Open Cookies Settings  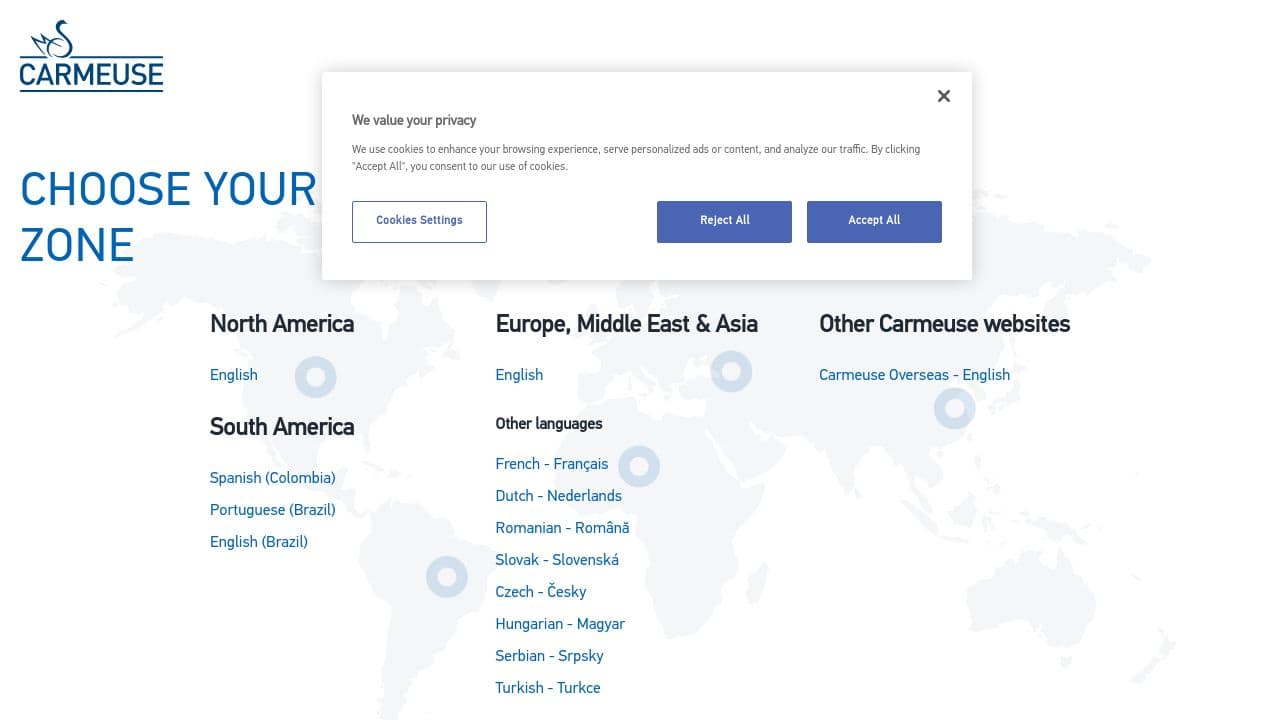pyautogui.click(x=419, y=221)
